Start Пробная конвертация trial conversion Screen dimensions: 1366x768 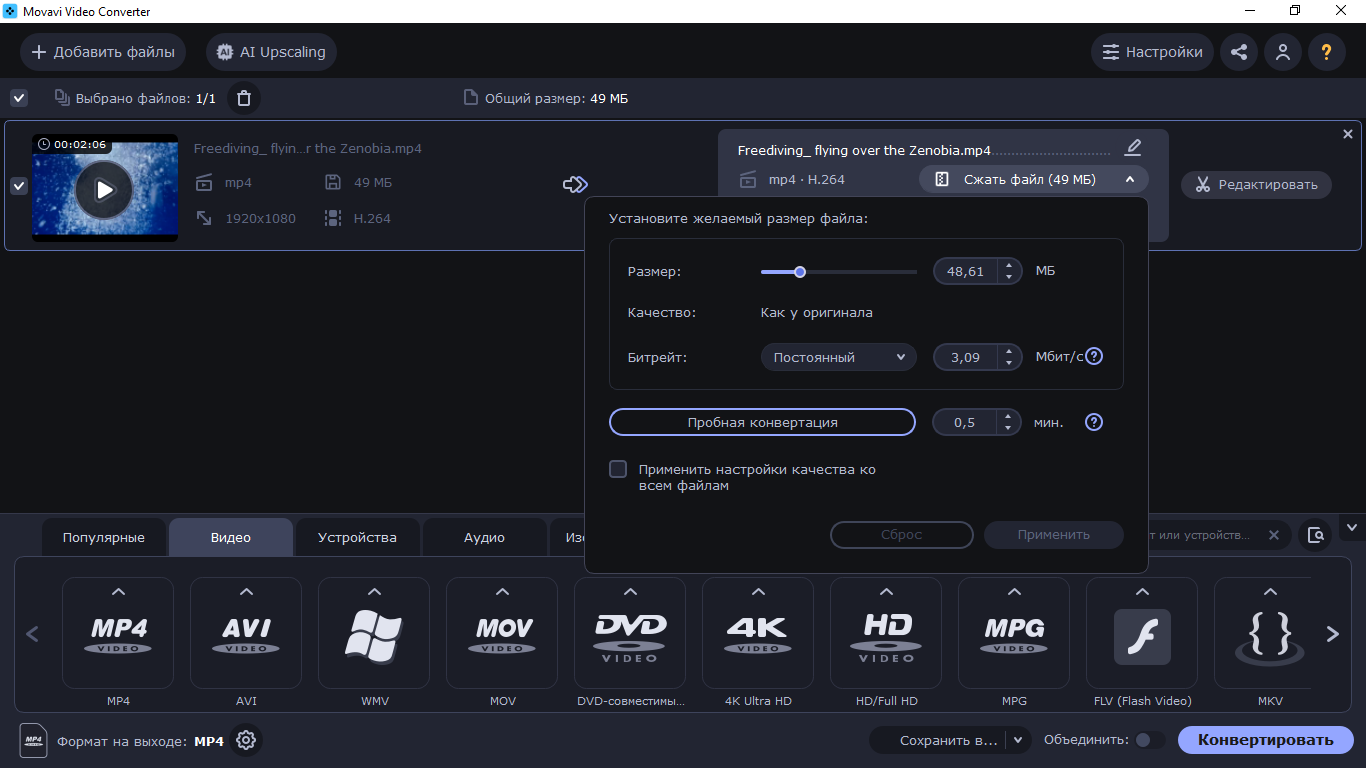(762, 422)
